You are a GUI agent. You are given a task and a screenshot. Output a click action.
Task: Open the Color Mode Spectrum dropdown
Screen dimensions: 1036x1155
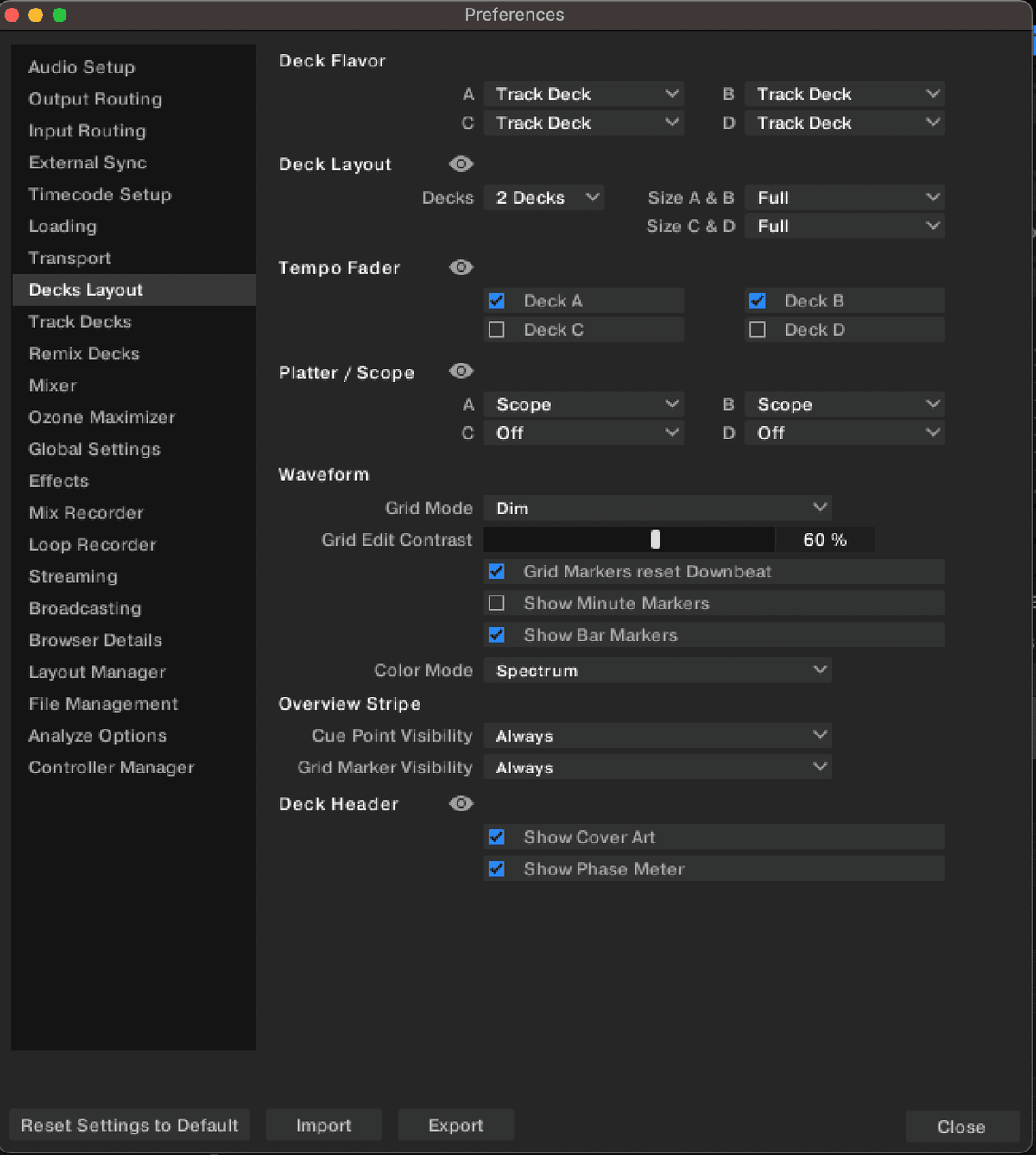pyautogui.click(x=657, y=670)
